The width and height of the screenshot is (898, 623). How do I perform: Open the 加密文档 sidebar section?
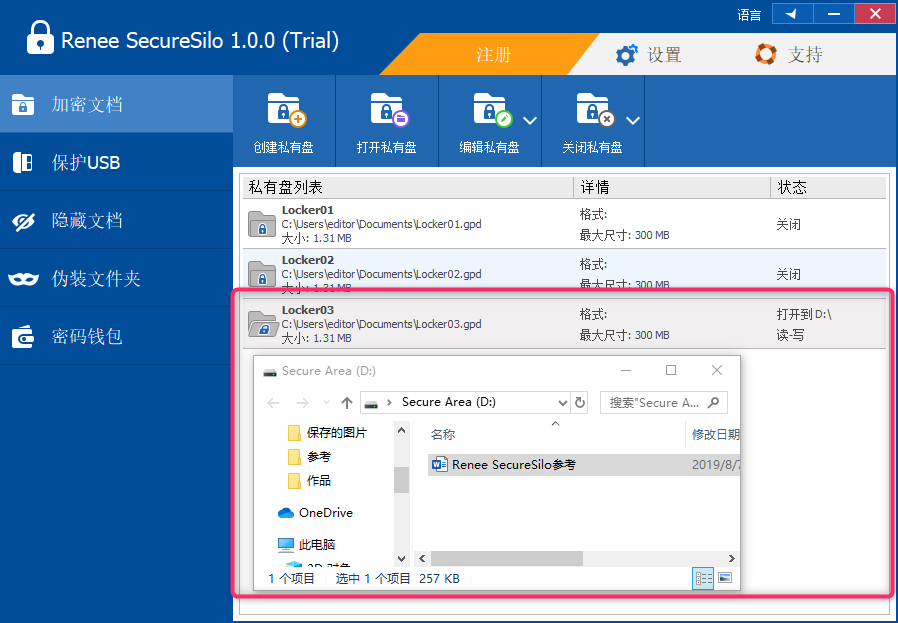point(116,104)
